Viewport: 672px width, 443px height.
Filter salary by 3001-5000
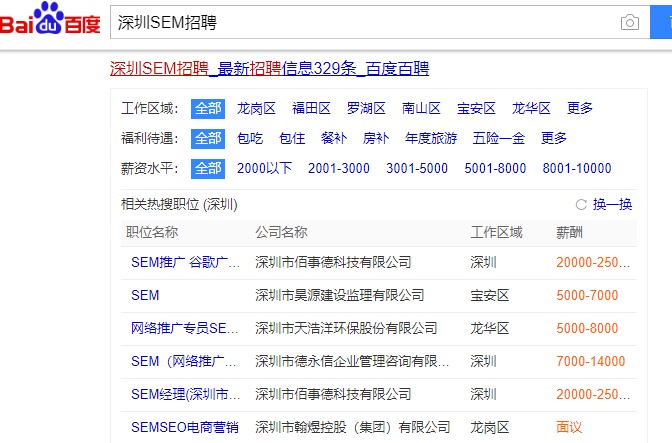click(x=417, y=169)
